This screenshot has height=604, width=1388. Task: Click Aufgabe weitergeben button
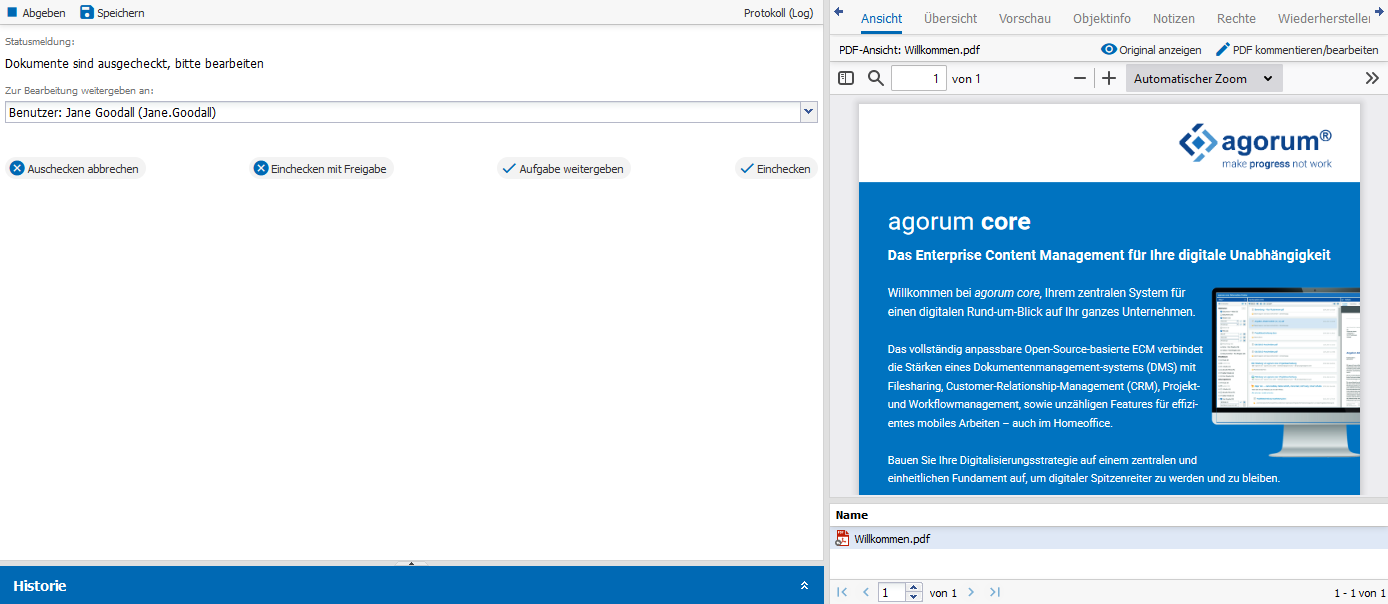(x=564, y=169)
